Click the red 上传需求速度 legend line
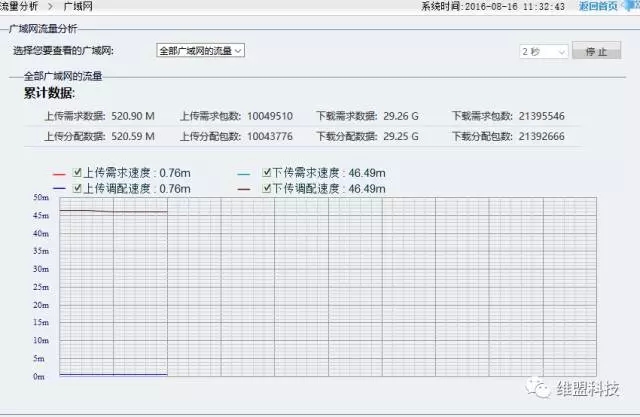The image size is (640, 417). 60,171
